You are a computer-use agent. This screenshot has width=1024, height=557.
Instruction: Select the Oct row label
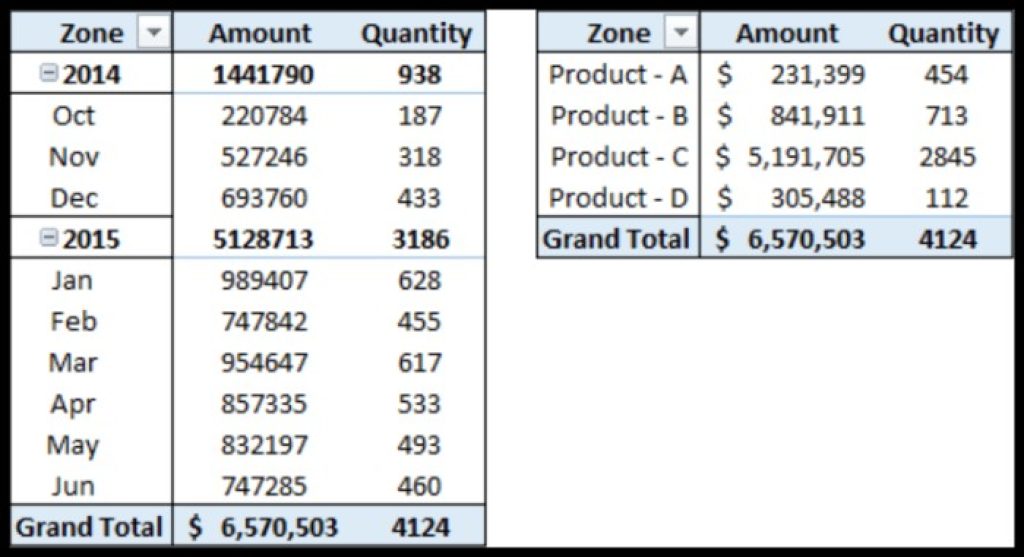(x=73, y=116)
